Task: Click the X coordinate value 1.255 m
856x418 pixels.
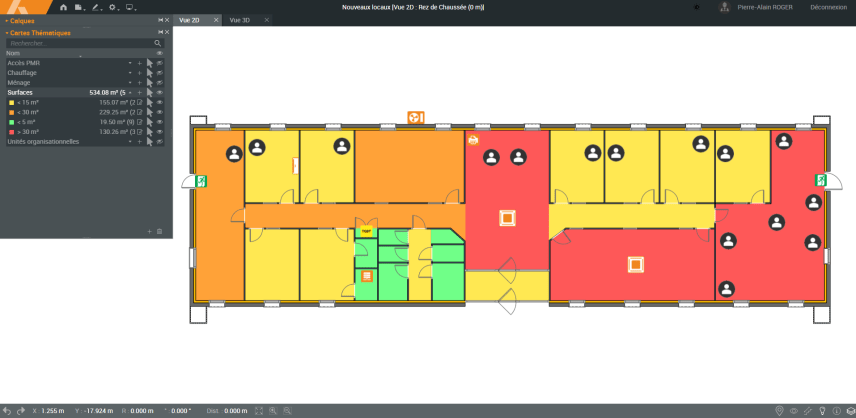Action: pyautogui.click(x=52, y=411)
